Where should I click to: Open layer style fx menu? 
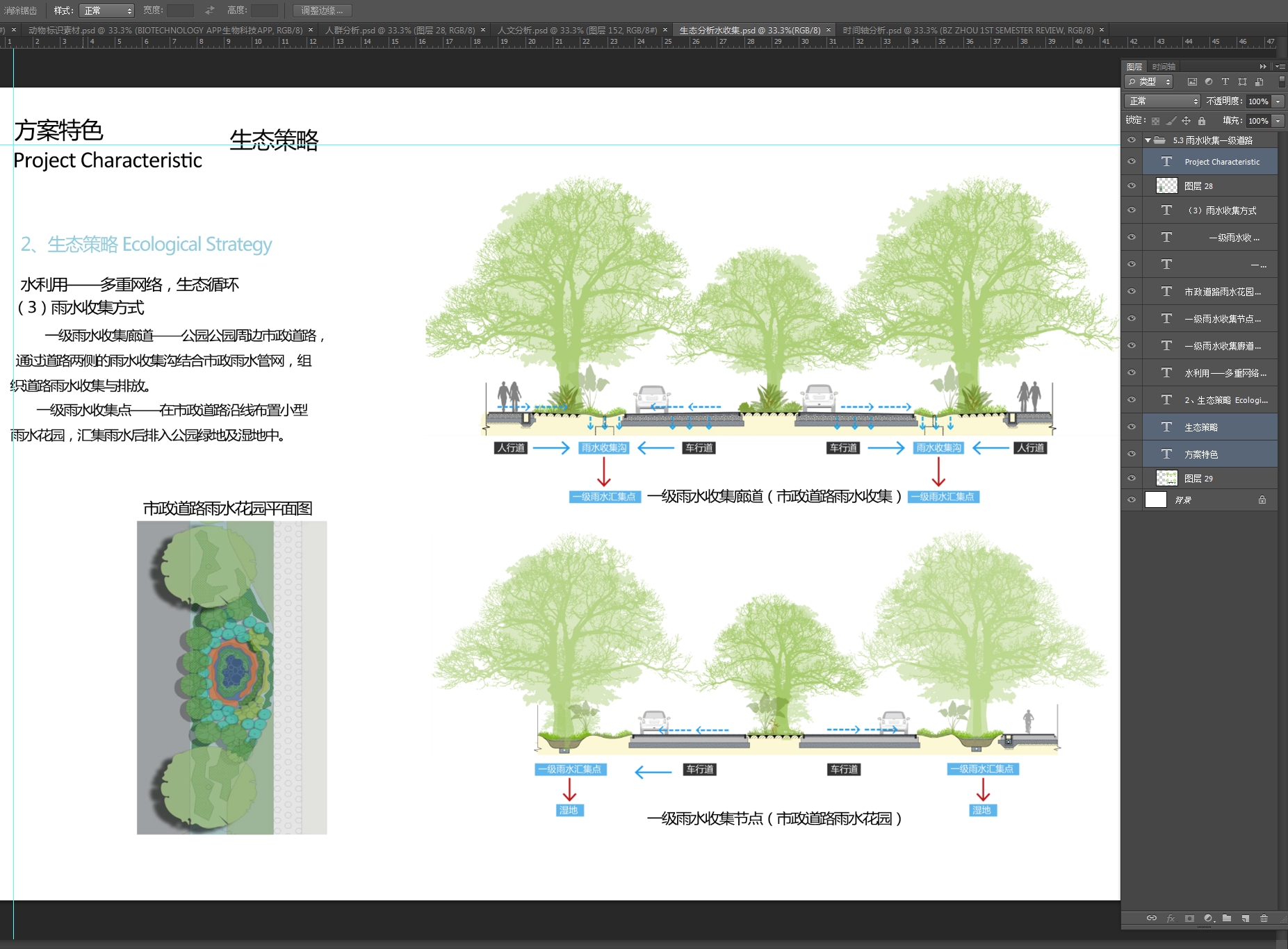(x=1171, y=918)
